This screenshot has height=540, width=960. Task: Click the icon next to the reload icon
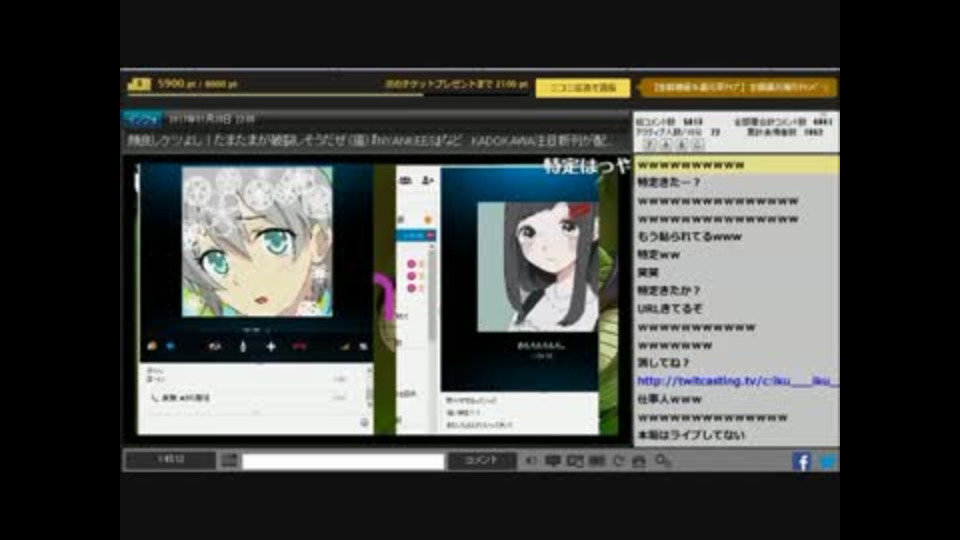[x=639, y=460]
